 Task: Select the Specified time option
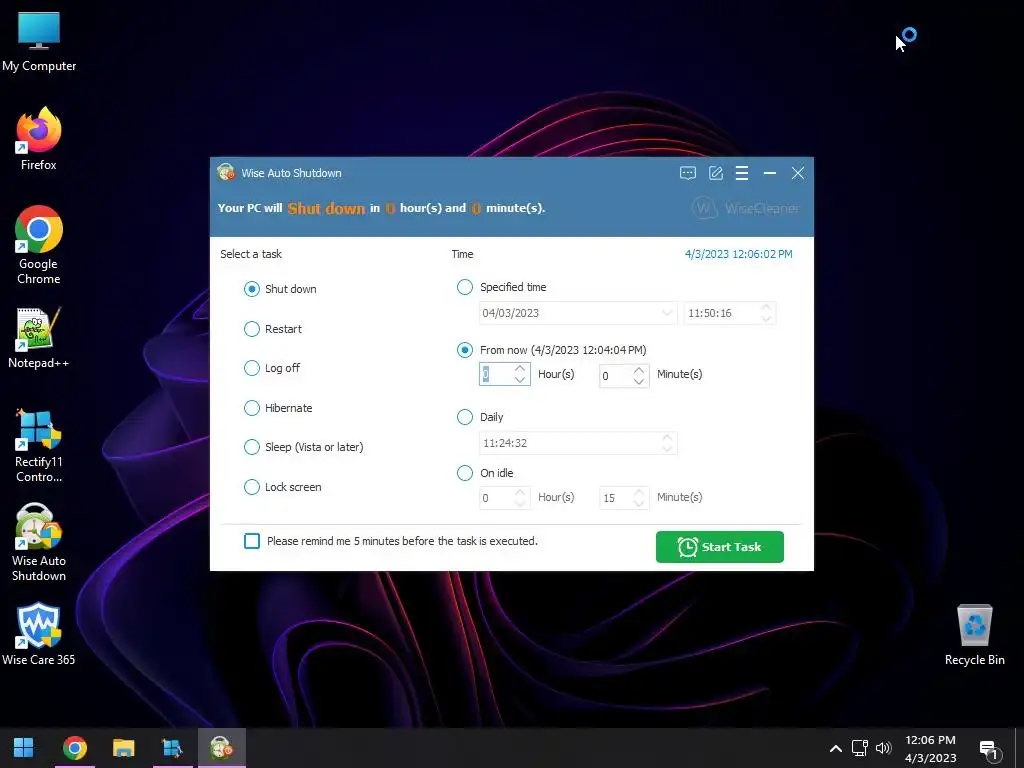pyautogui.click(x=502, y=287)
